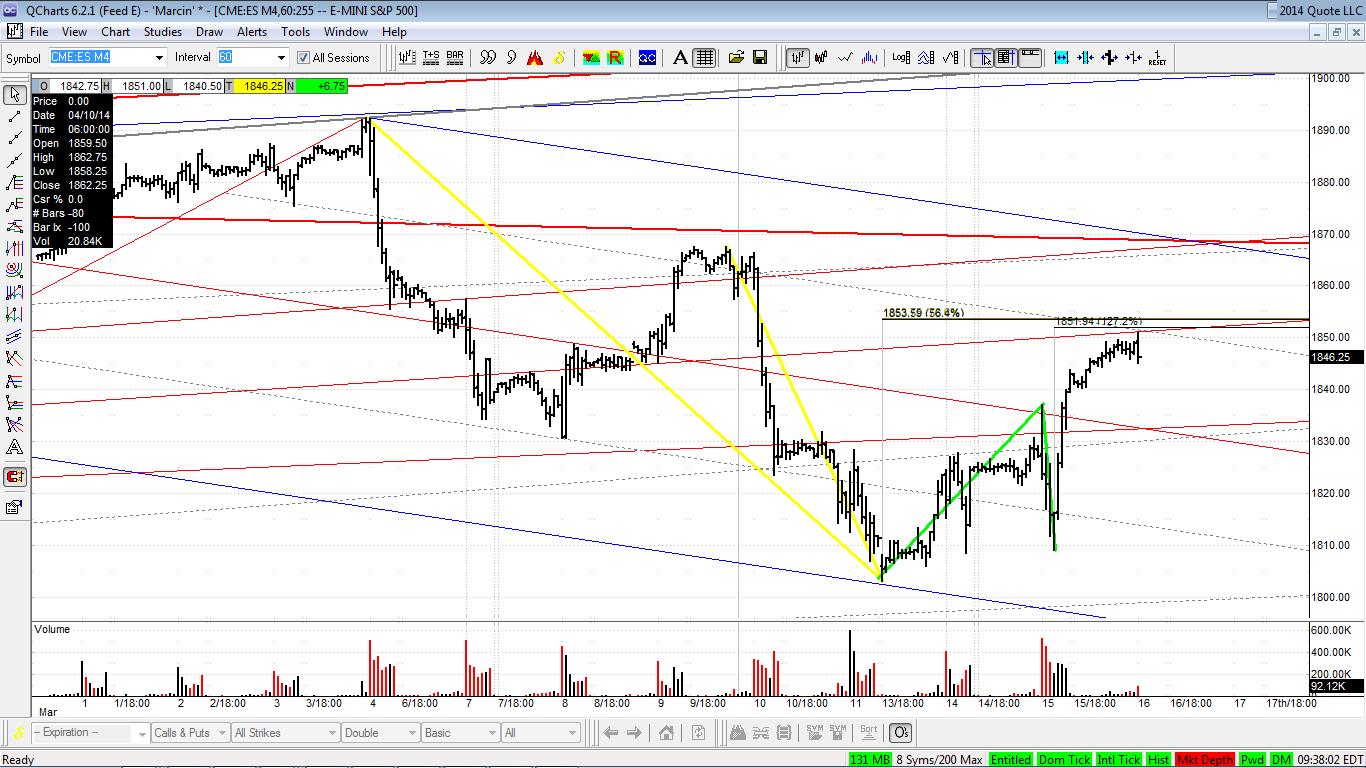This screenshot has width=1366, height=768.
Task: Open the Alerts menu
Action: coord(252,32)
